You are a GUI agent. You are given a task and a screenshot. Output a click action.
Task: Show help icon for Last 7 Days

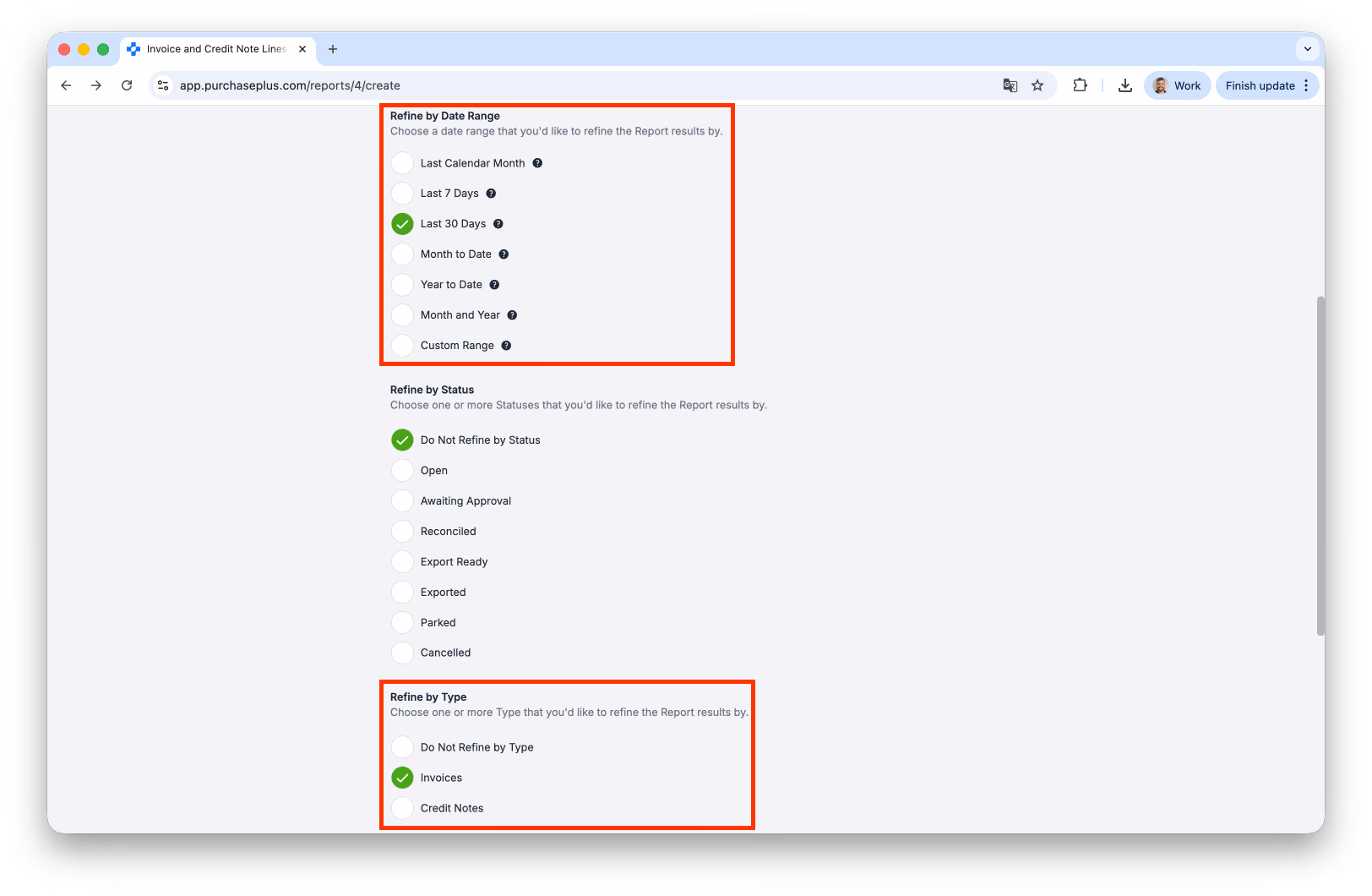(491, 194)
